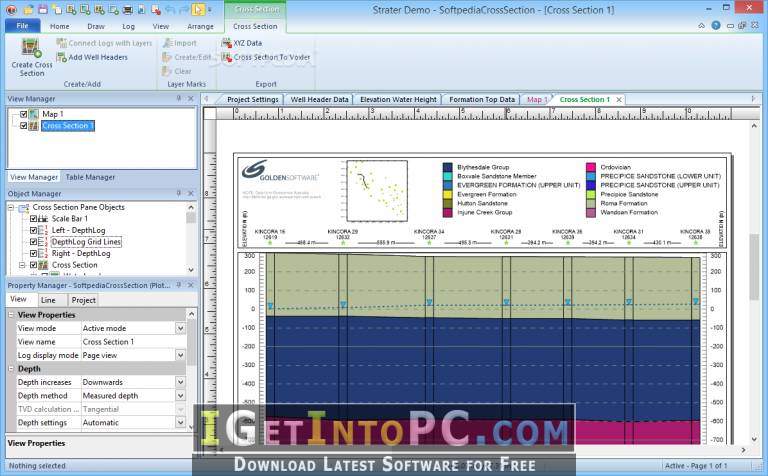Click the Blythesdale Group legend color swatch

(x=448, y=167)
